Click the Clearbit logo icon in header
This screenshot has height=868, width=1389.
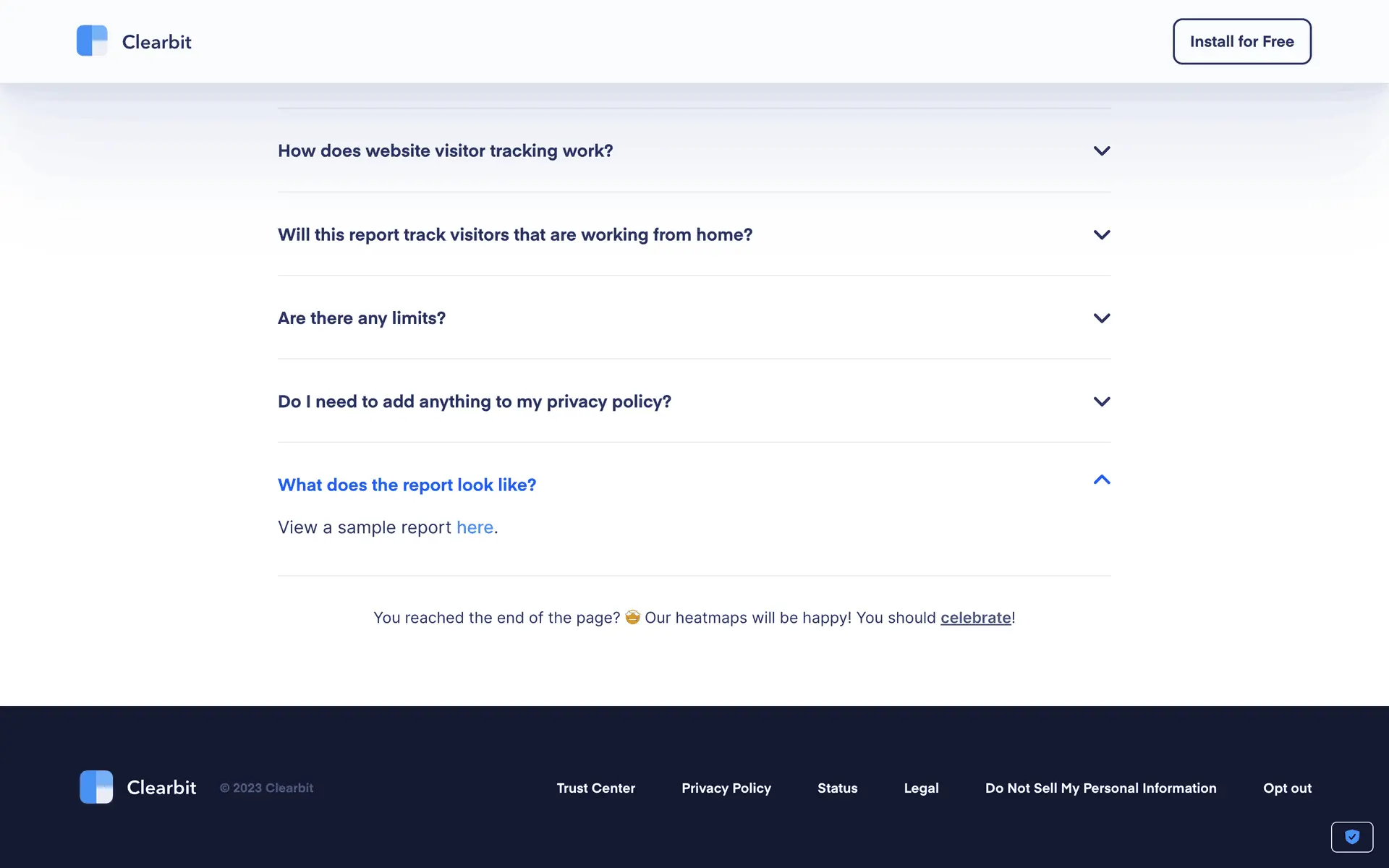pyautogui.click(x=92, y=41)
